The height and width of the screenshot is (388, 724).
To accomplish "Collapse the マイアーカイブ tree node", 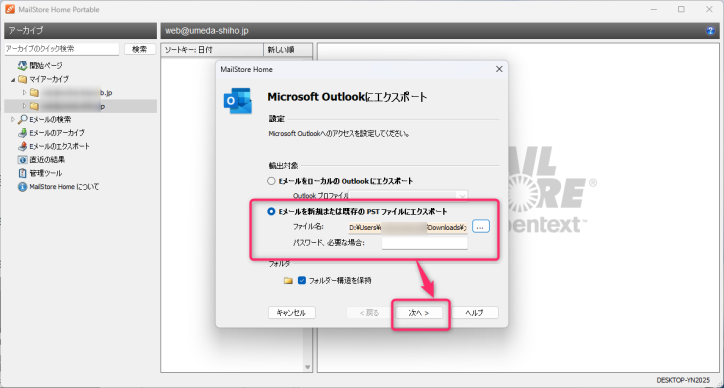I will pos(13,79).
